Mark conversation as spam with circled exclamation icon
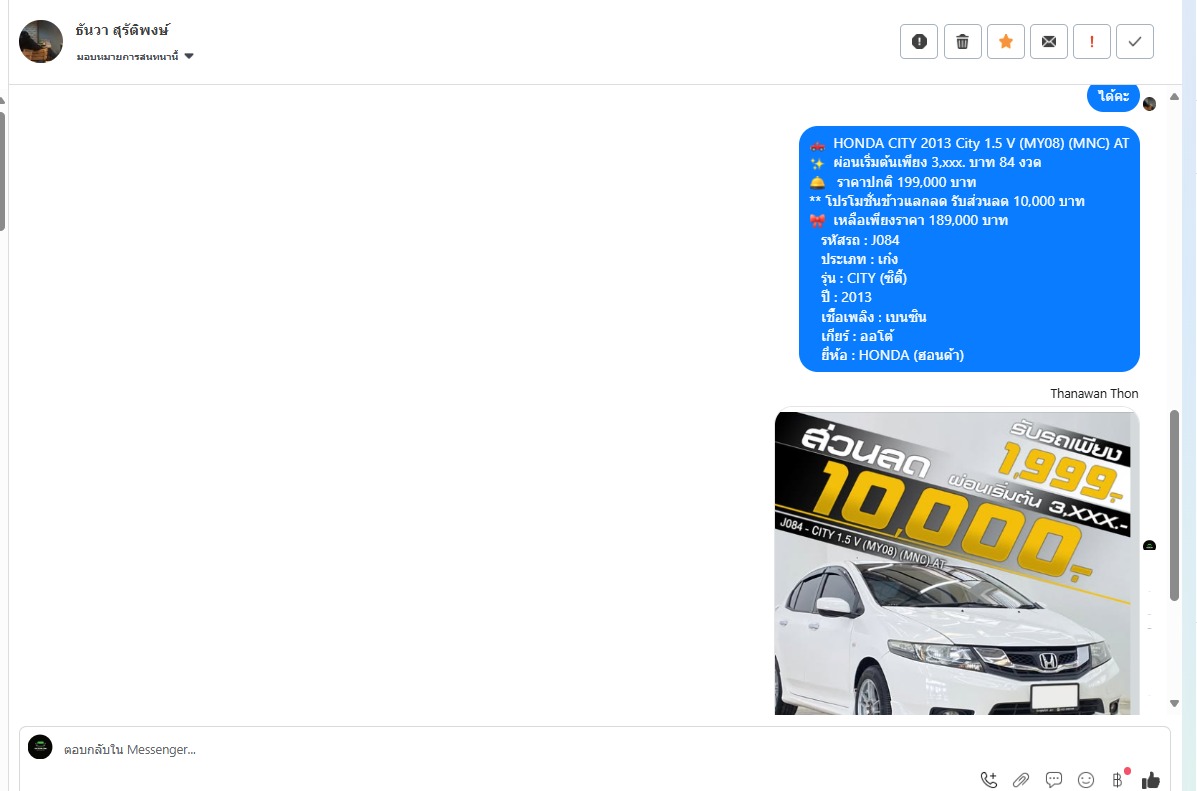This screenshot has height=791, width=1197. [x=919, y=41]
